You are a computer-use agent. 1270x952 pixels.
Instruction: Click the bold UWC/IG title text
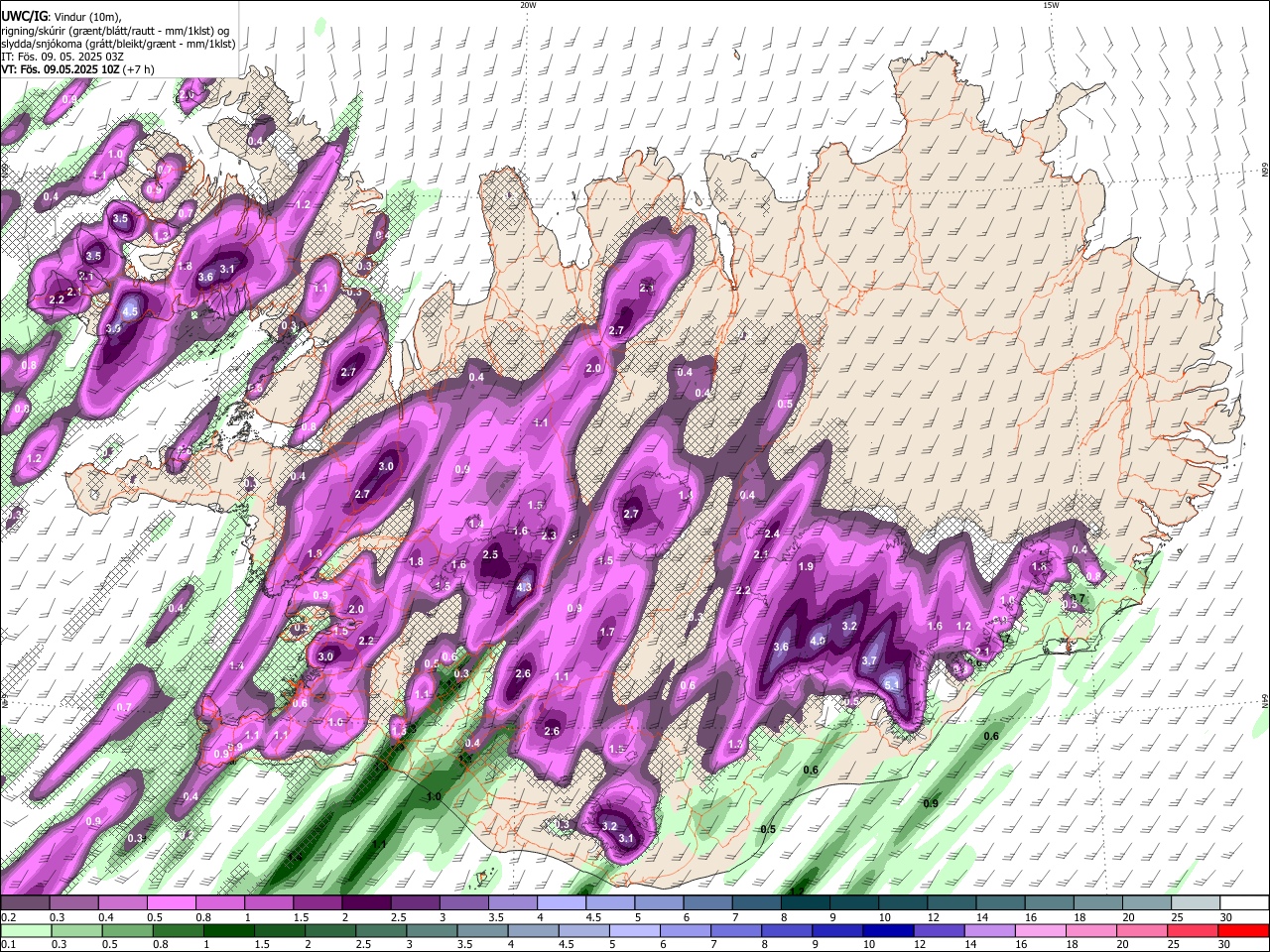[x=24, y=17]
